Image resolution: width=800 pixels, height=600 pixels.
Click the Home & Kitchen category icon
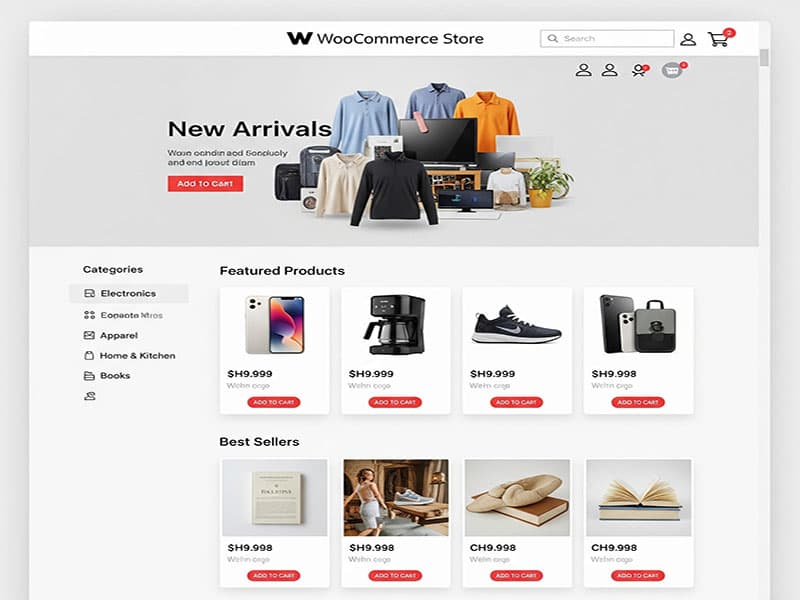tap(89, 356)
